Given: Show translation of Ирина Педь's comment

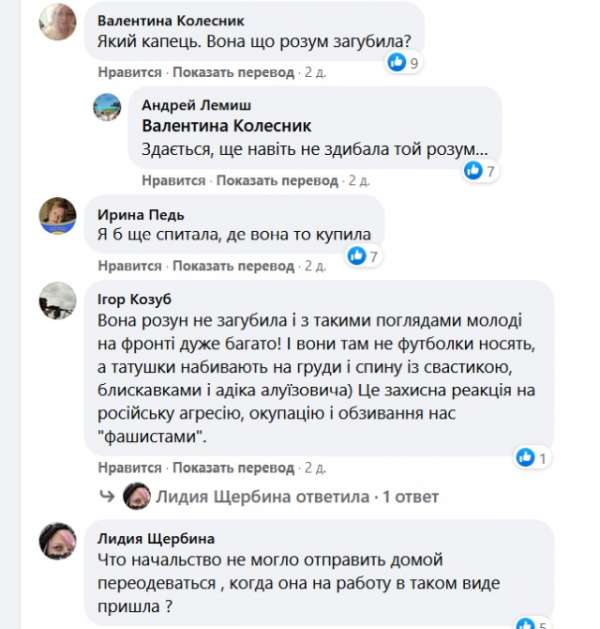Looking at the screenshot, I should [x=235, y=266].
